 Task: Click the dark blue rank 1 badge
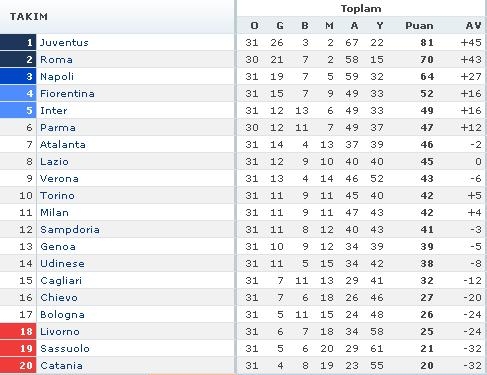point(18,43)
